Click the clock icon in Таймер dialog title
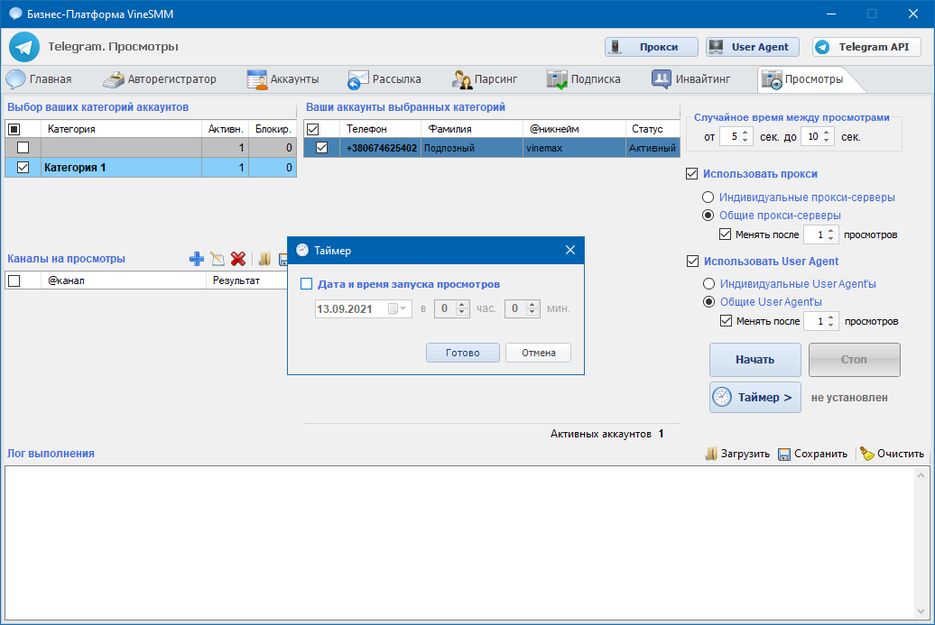This screenshot has width=935, height=625. click(302, 250)
